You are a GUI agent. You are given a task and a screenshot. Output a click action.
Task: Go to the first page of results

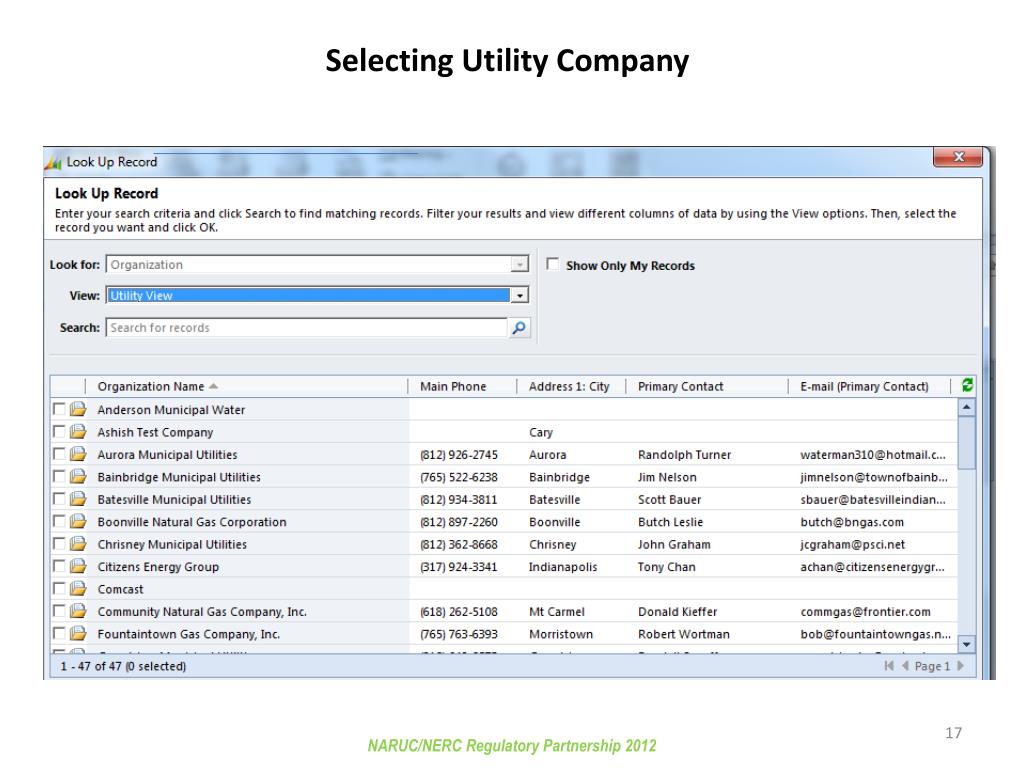point(889,665)
